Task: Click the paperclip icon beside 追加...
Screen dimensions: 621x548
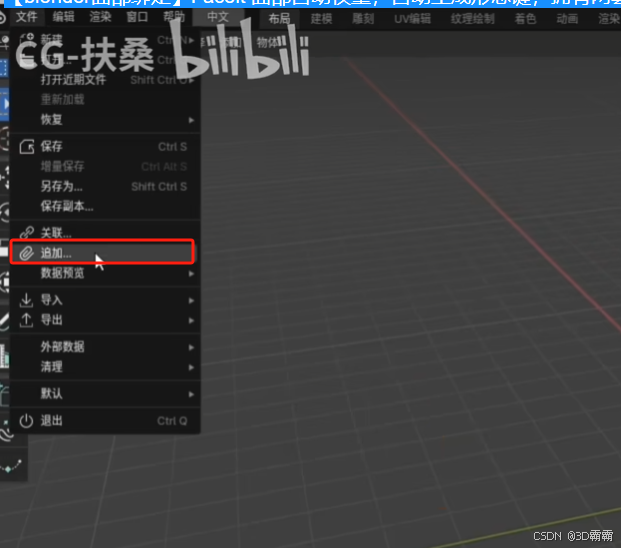Action: click(x=27, y=253)
